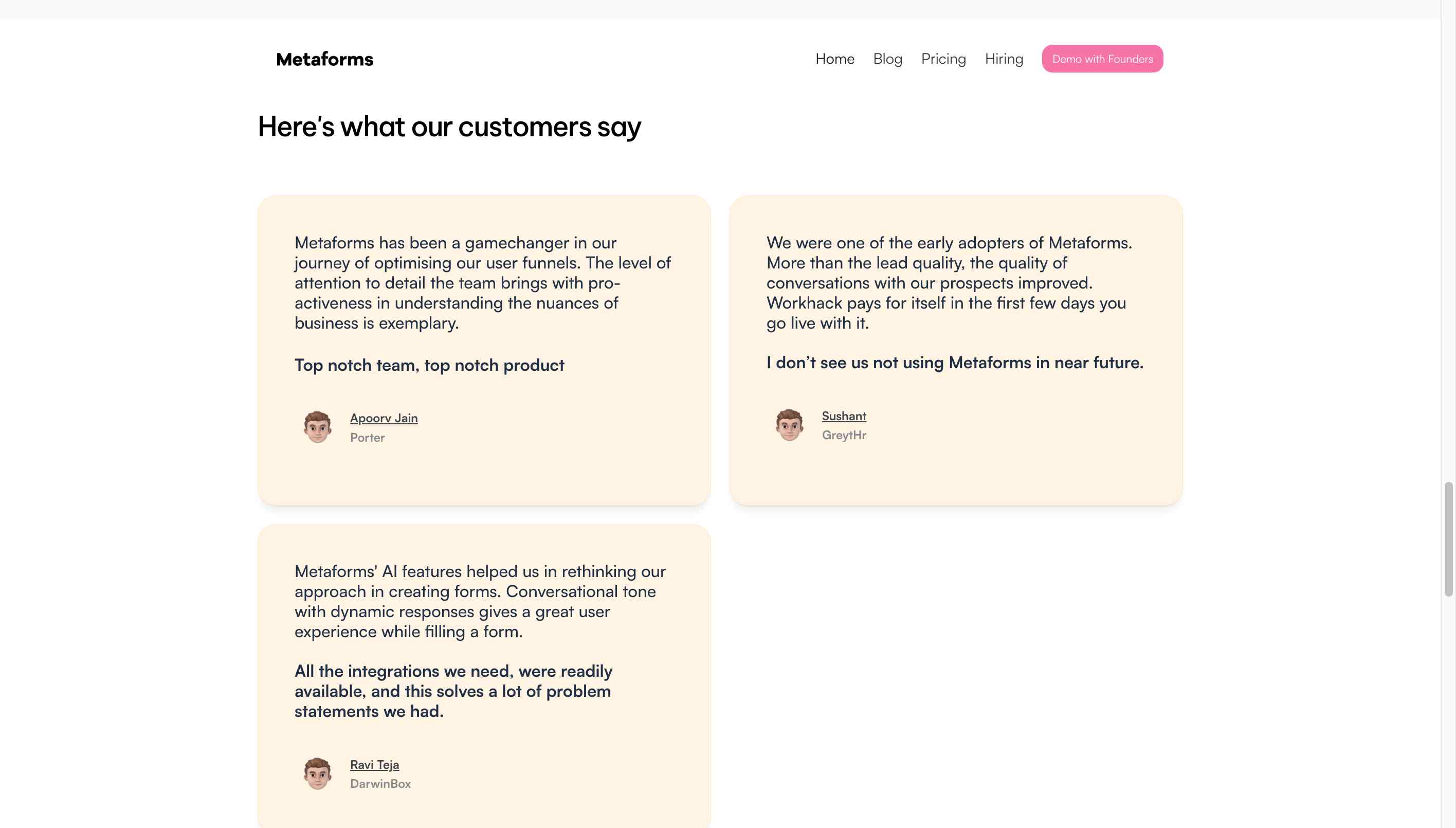Click the 'DarwinBox' company label
The height and width of the screenshot is (828, 1456).
(380, 784)
